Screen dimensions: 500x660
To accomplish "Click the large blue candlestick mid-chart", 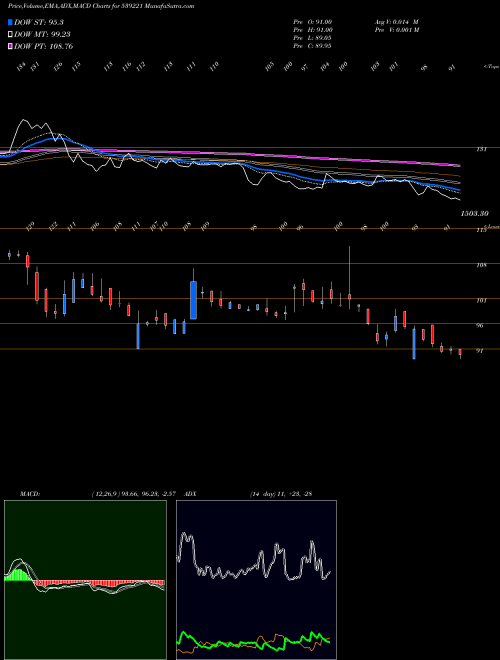I will click(193, 300).
